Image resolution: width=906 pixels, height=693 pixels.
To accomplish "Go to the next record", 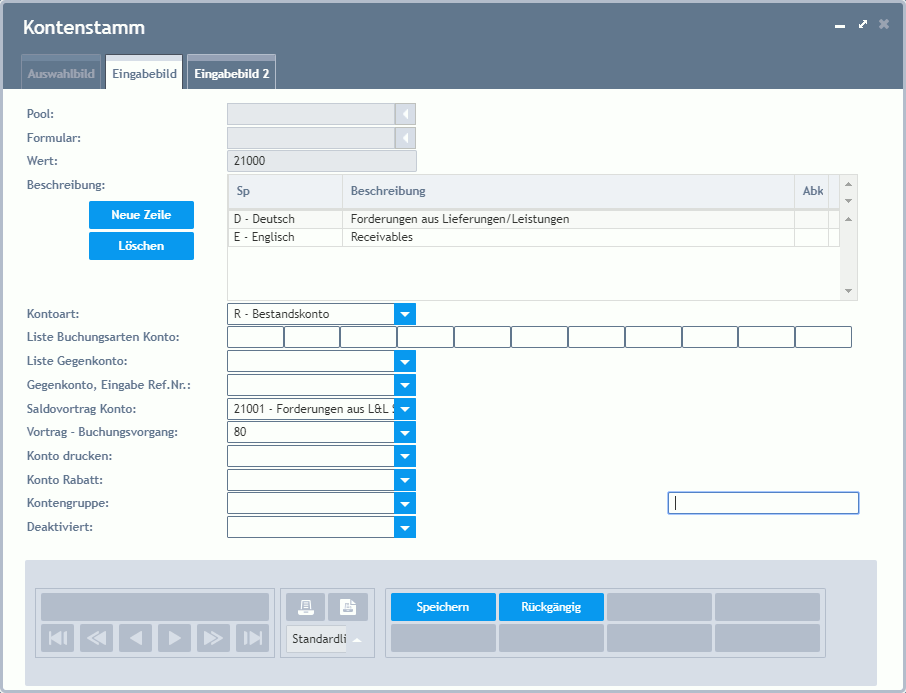I will point(174,638).
